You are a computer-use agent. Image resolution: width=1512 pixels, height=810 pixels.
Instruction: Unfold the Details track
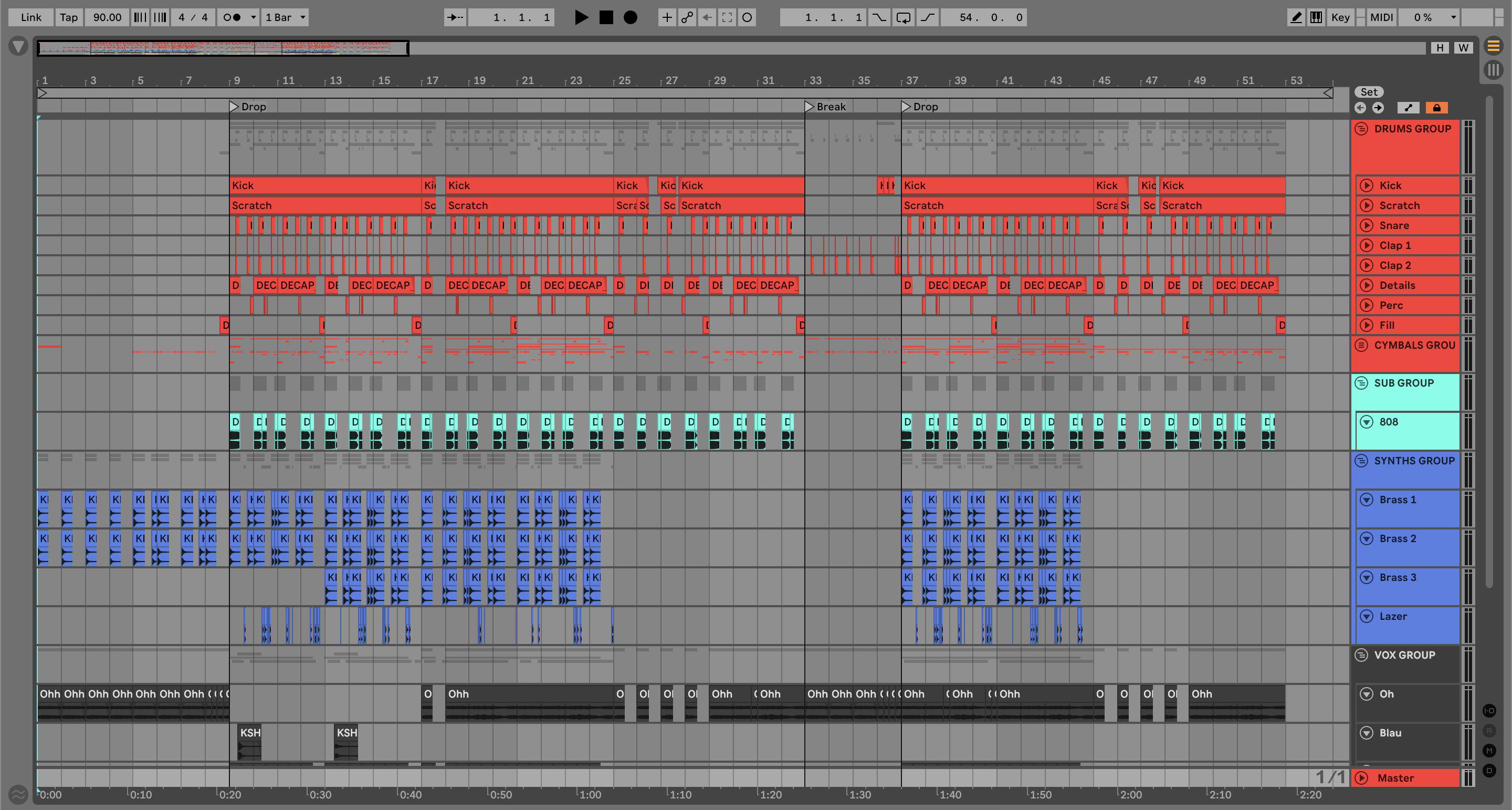[1367, 285]
